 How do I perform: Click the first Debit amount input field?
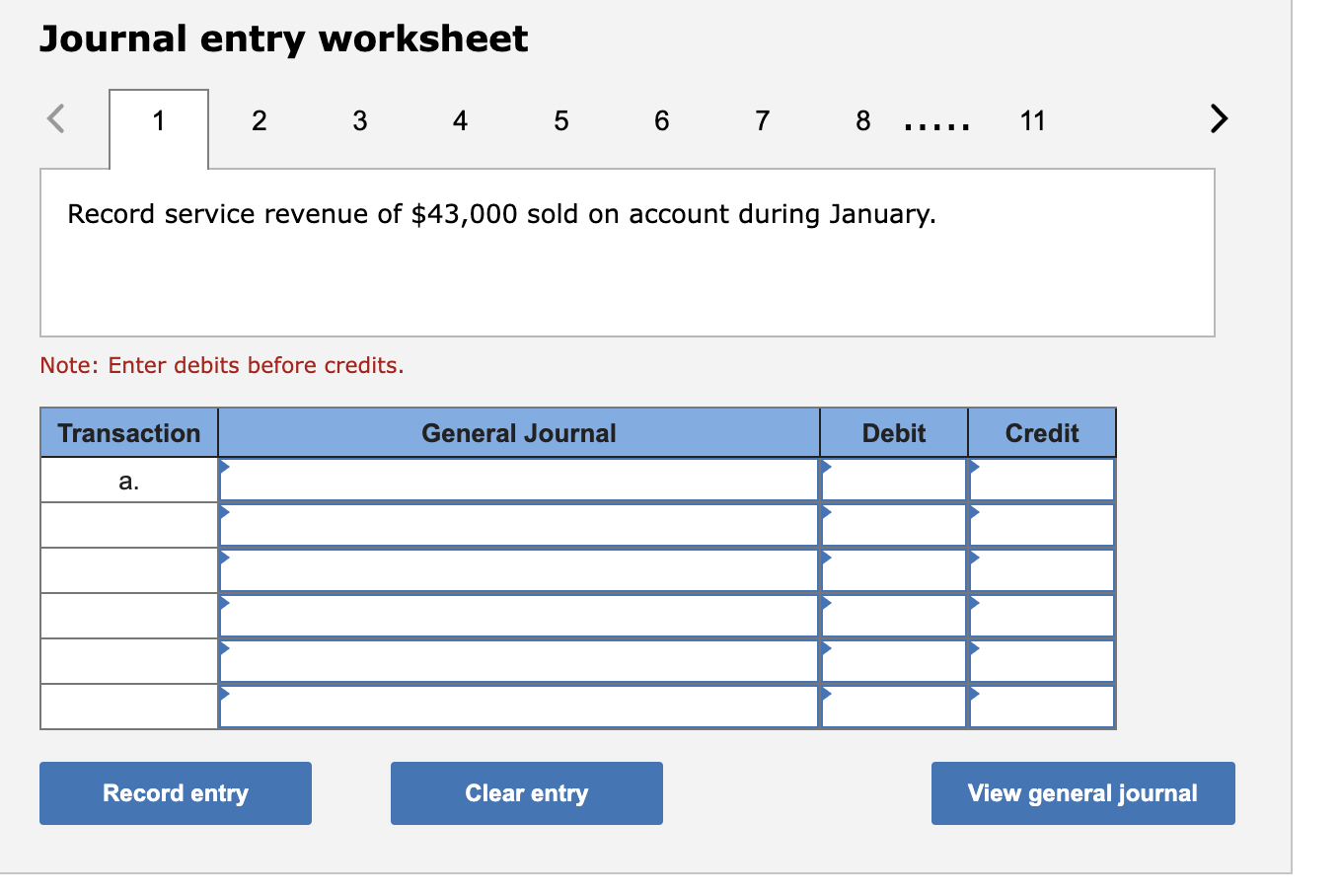coord(893,479)
